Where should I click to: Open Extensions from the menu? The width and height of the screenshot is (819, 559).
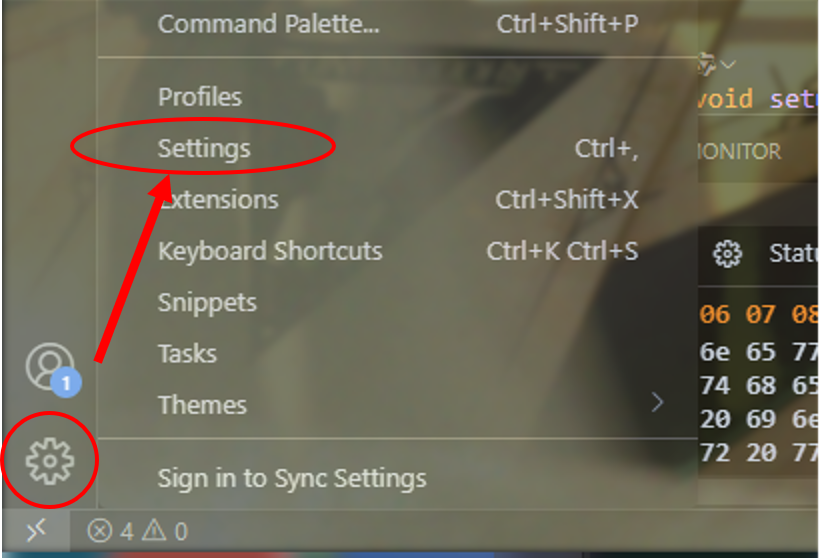coord(218,200)
